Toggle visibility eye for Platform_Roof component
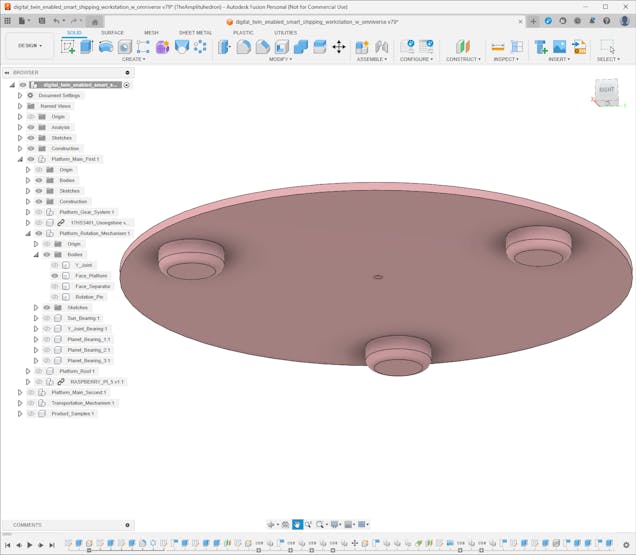Viewport: 636px width, 555px height. pyautogui.click(x=39, y=371)
